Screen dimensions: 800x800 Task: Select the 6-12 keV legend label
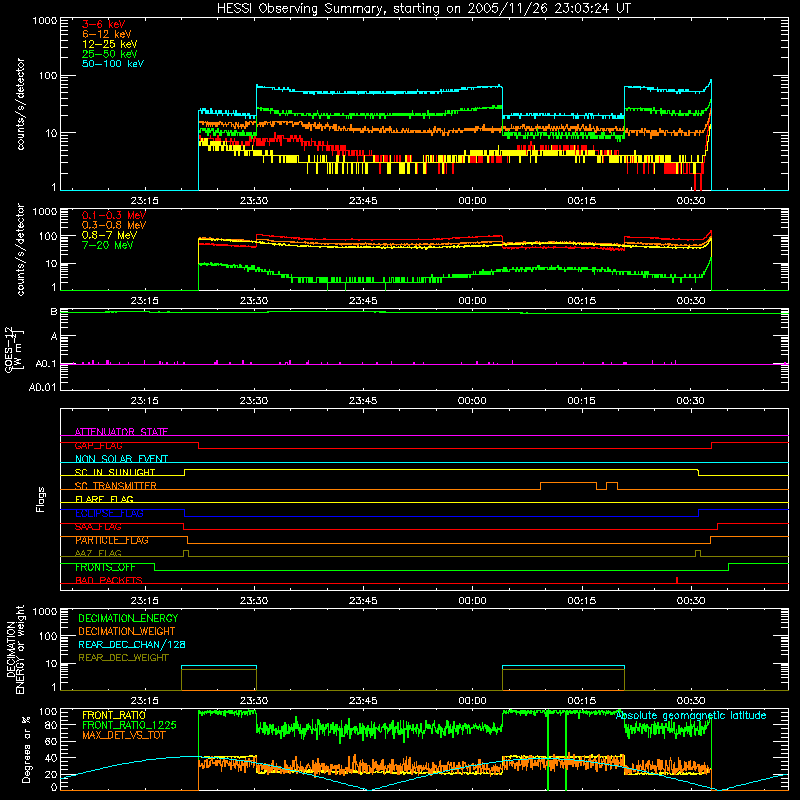(x=107, y=34)
